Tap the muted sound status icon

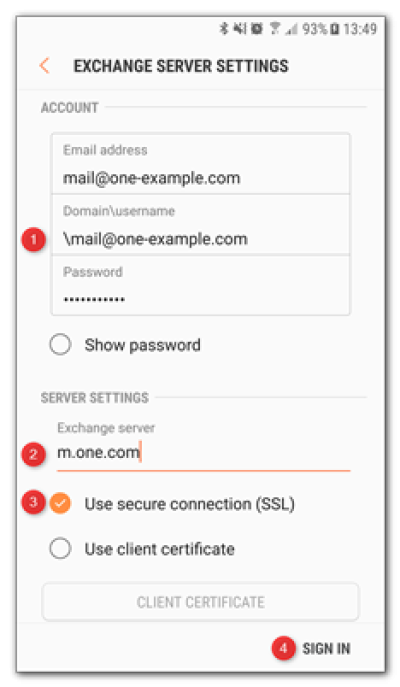click(x=240, y=29)
